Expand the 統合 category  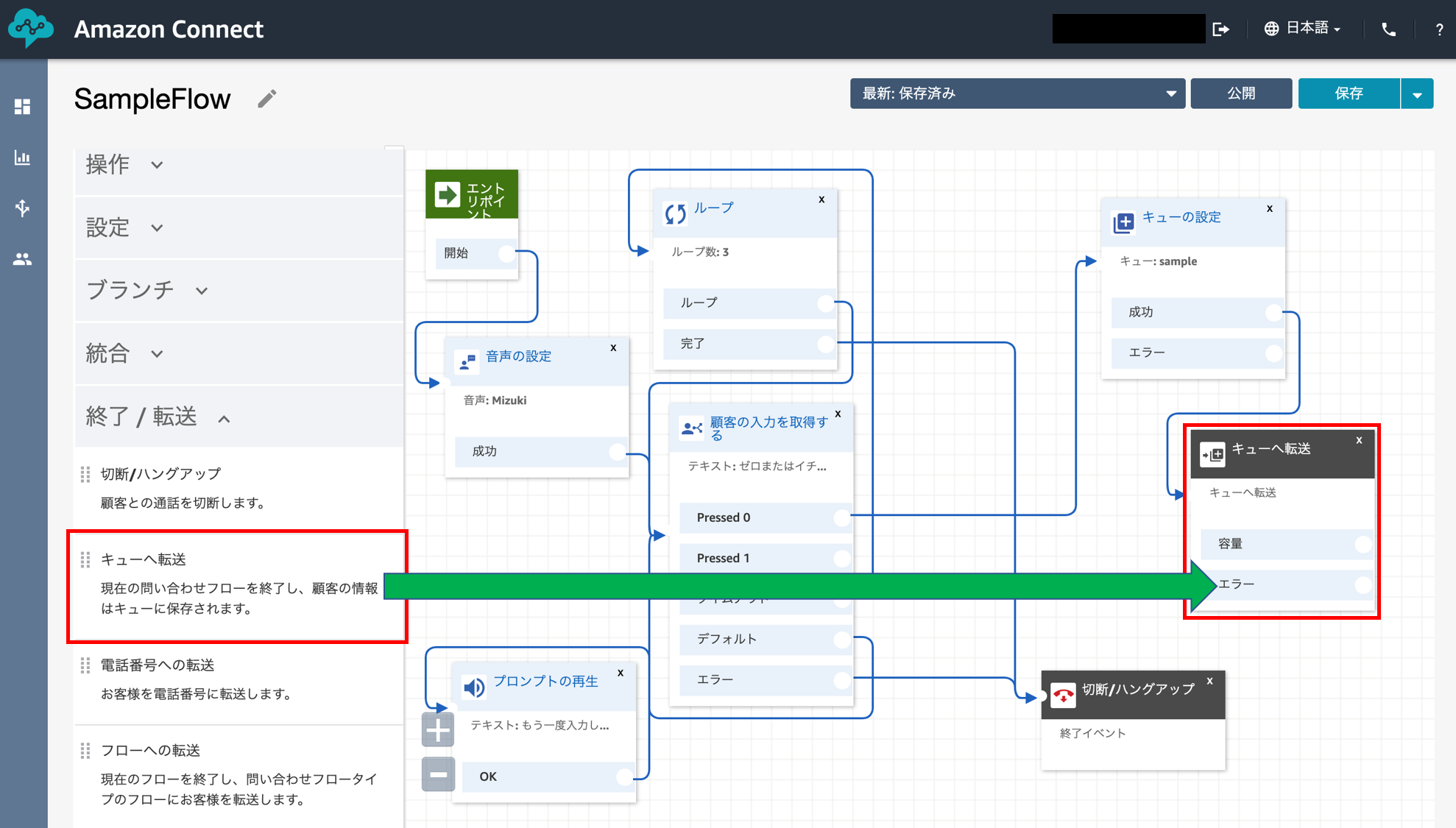point(239,353)
